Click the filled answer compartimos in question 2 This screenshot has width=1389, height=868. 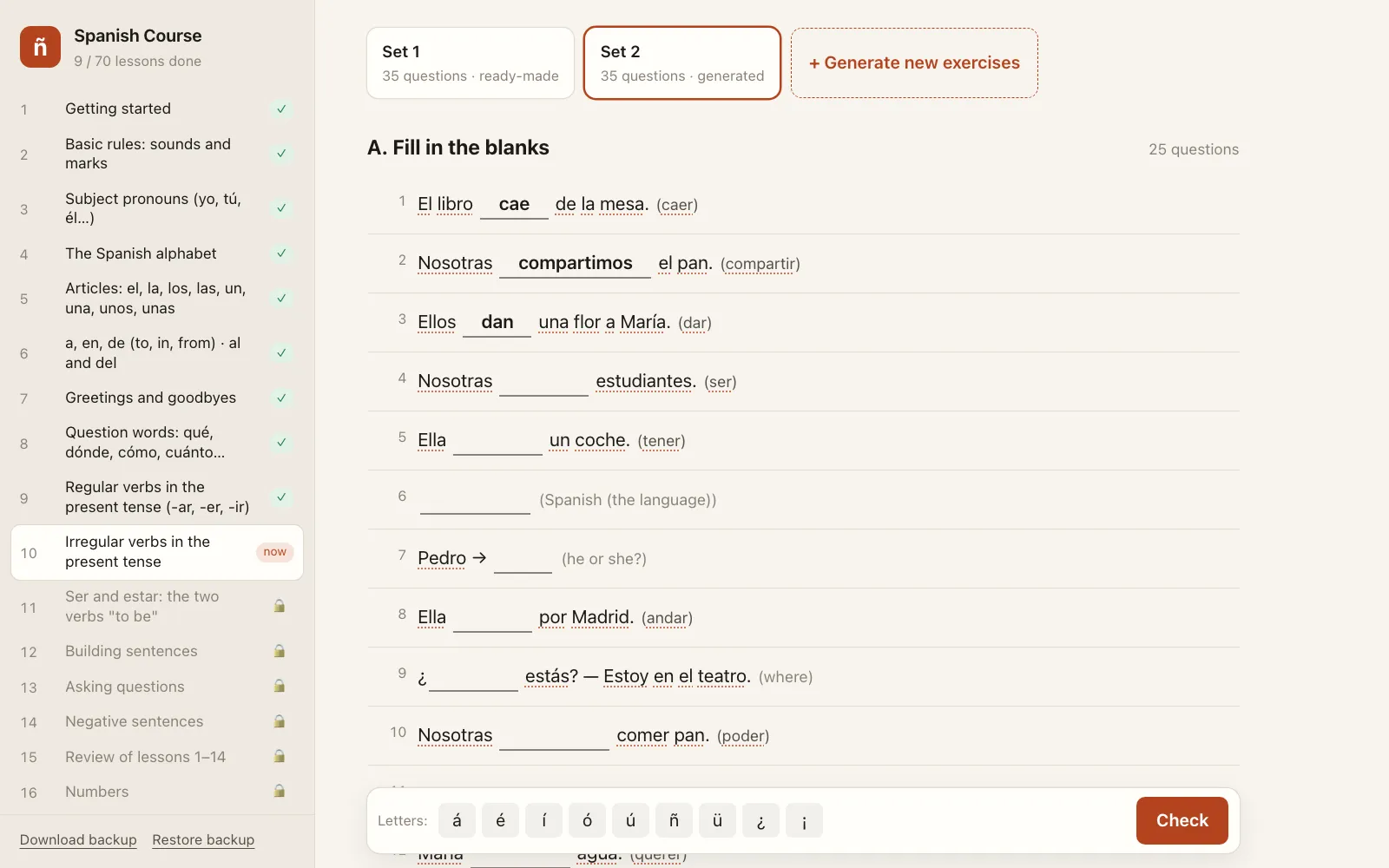coord(575,264)
